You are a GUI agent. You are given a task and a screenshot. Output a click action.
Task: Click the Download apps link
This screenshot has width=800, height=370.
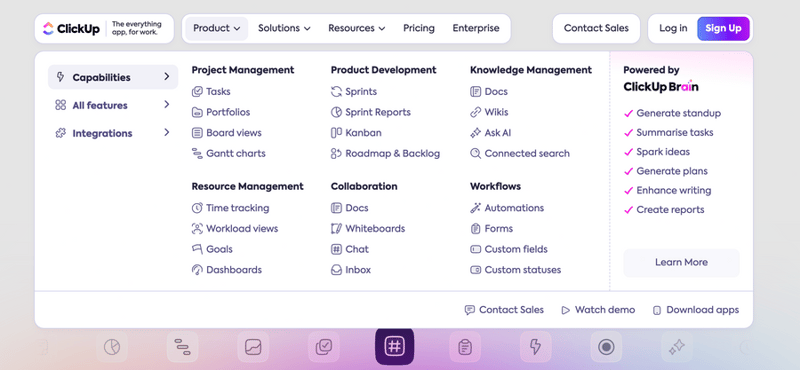point(696,310)
